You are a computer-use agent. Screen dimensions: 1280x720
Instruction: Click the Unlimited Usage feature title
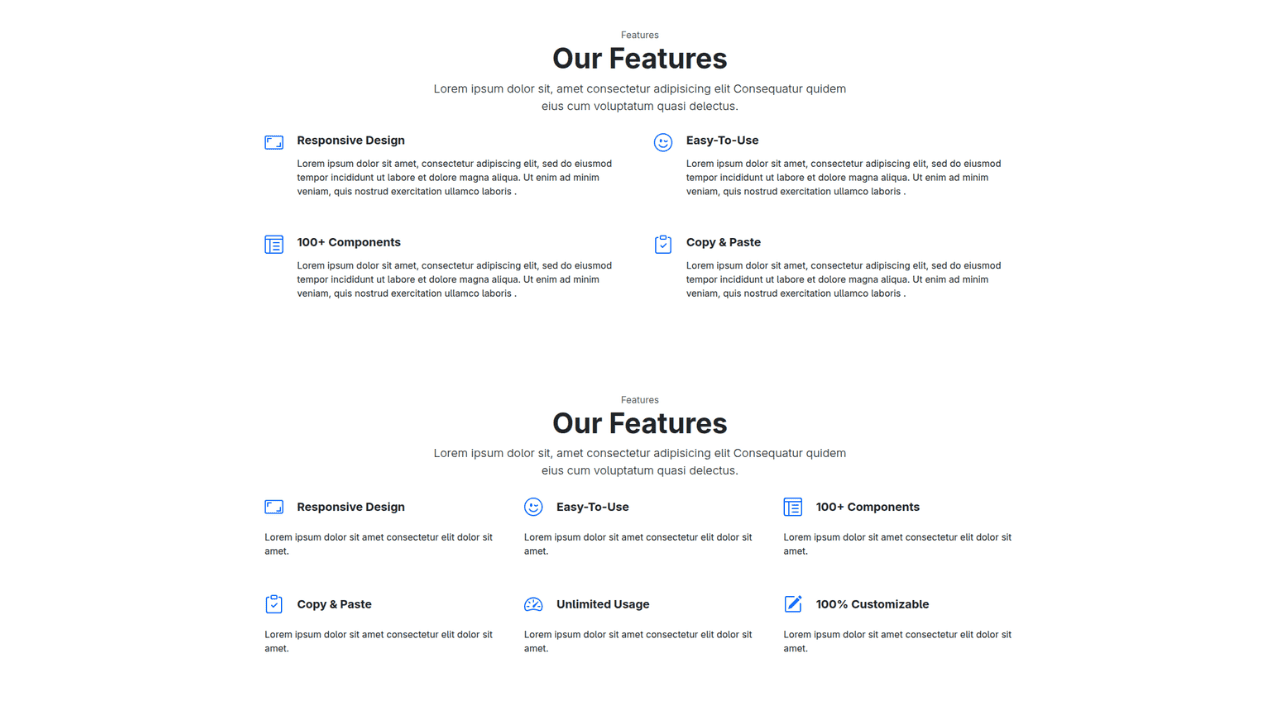tap(602, 604)
